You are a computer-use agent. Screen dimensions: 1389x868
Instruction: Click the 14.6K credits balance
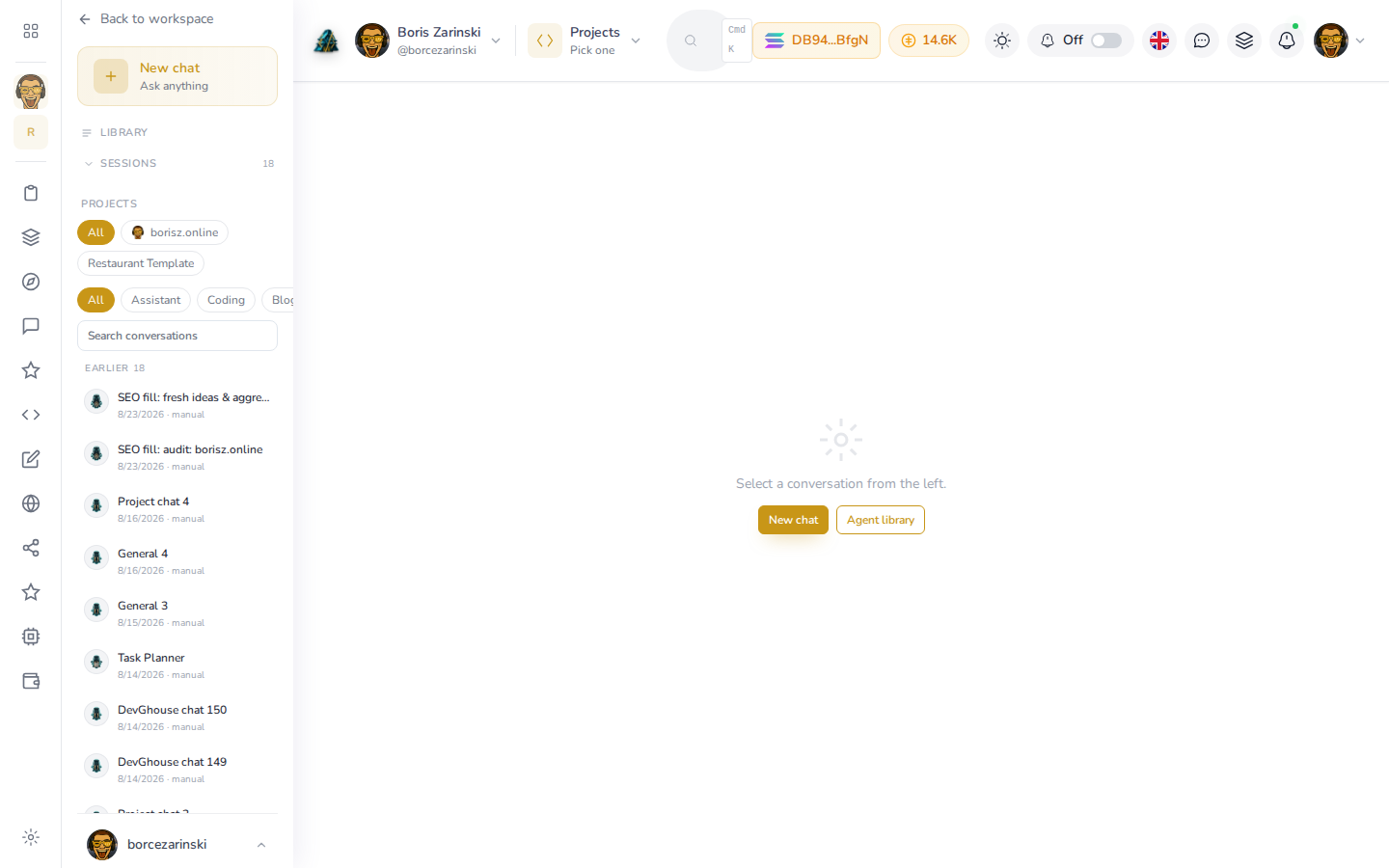pyautogui.click(x=929, y=41)
